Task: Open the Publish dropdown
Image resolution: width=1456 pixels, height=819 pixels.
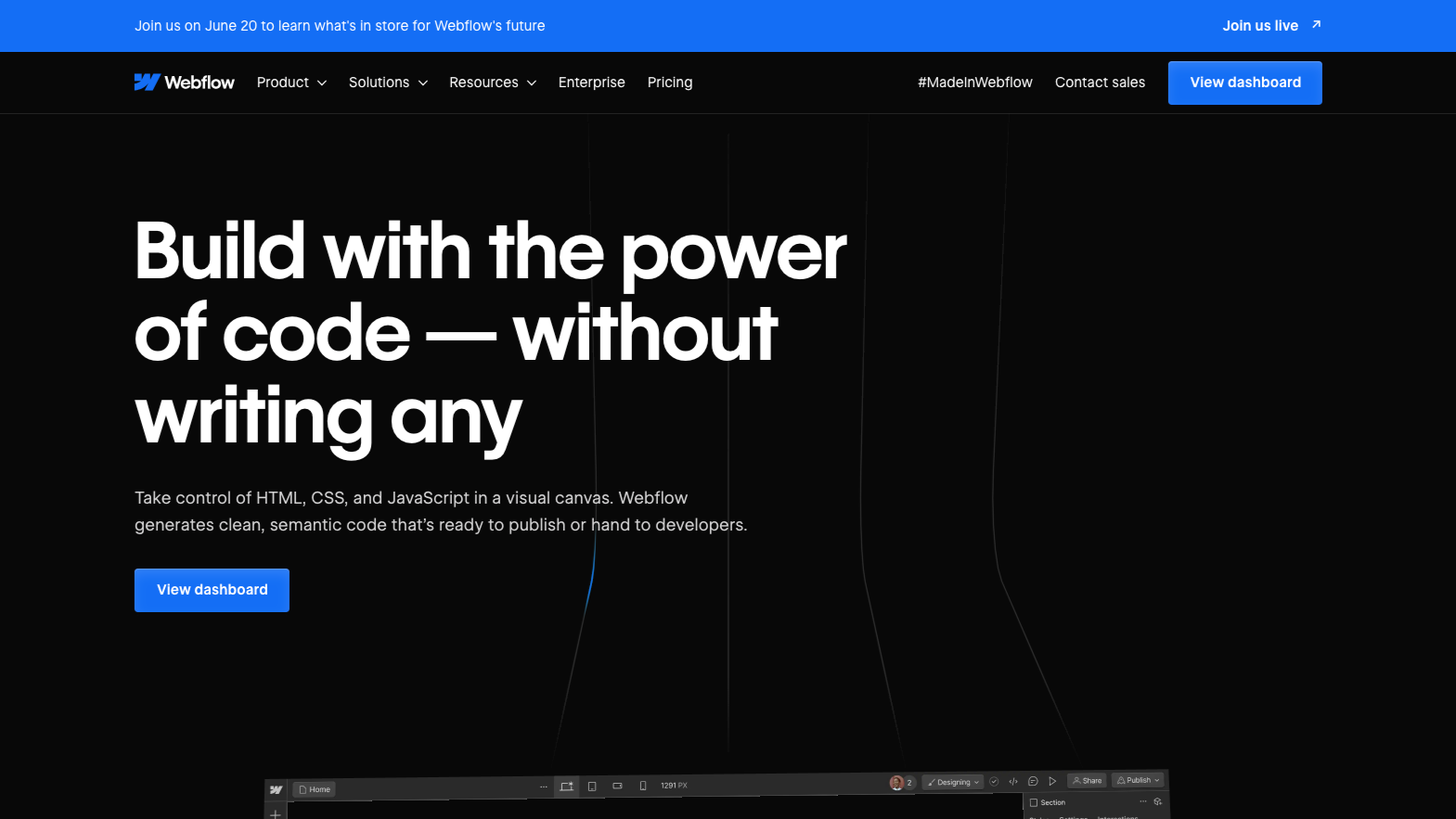Action: click(x=1139, y=780)
